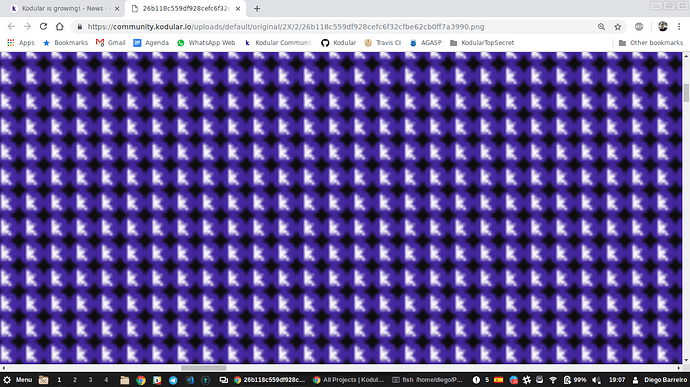Open the browser home page
The width and height of the screenshot is (690, 387).
click(x=59, y=26)
